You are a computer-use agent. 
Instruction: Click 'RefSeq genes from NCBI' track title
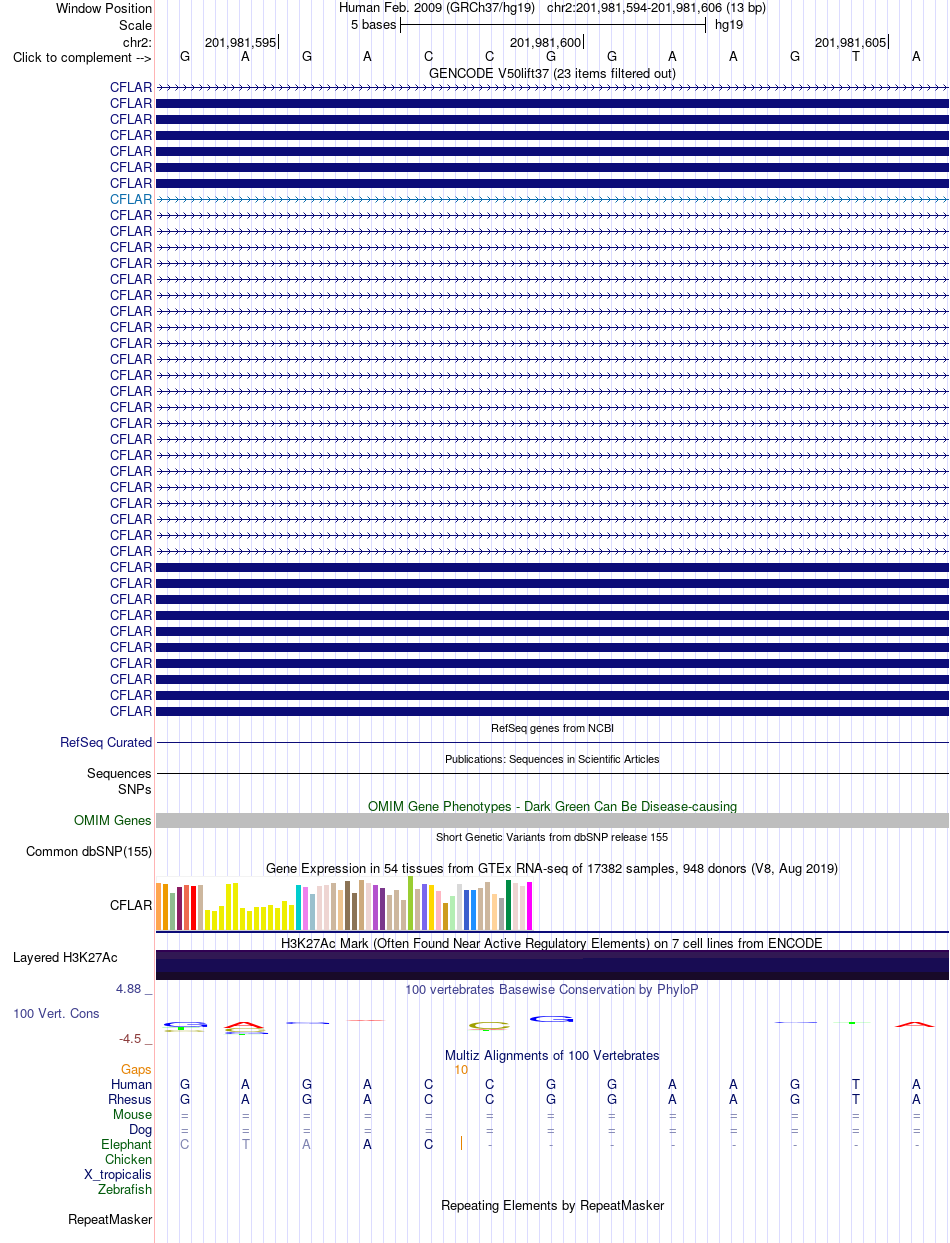552,728
